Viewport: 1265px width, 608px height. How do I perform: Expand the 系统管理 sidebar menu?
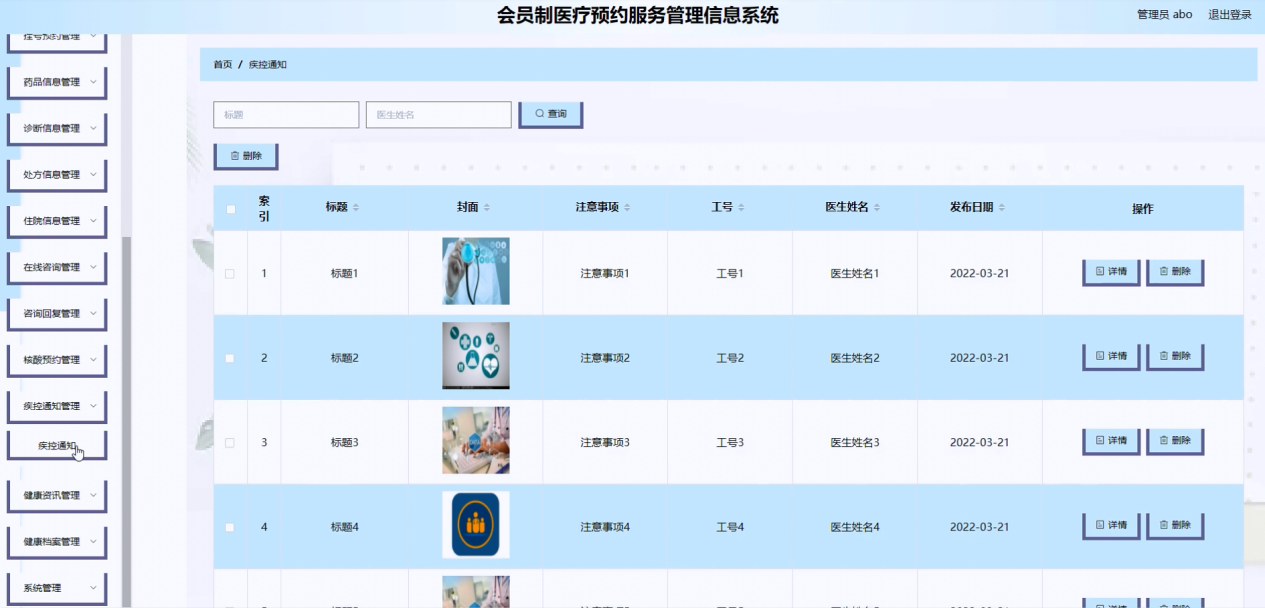57,588
